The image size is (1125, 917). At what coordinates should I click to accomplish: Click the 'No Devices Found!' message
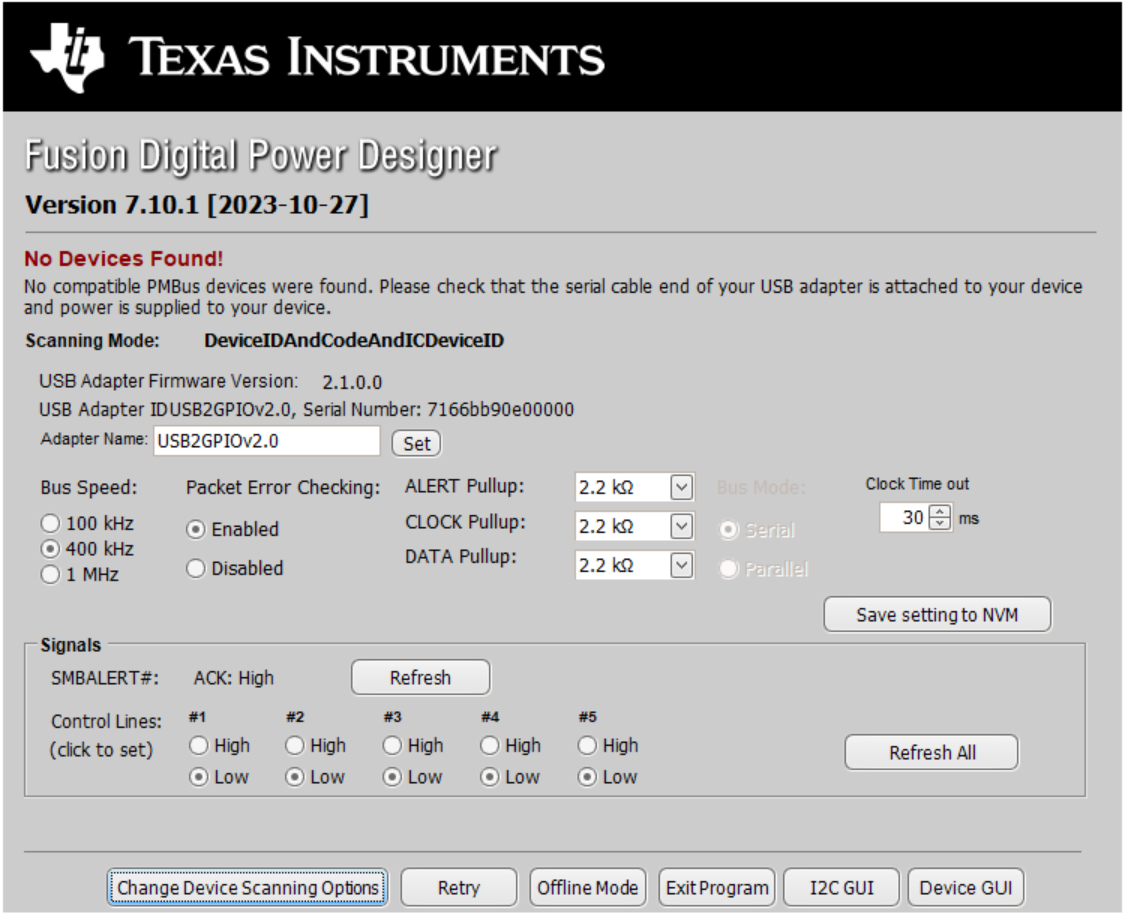[124, 259]
